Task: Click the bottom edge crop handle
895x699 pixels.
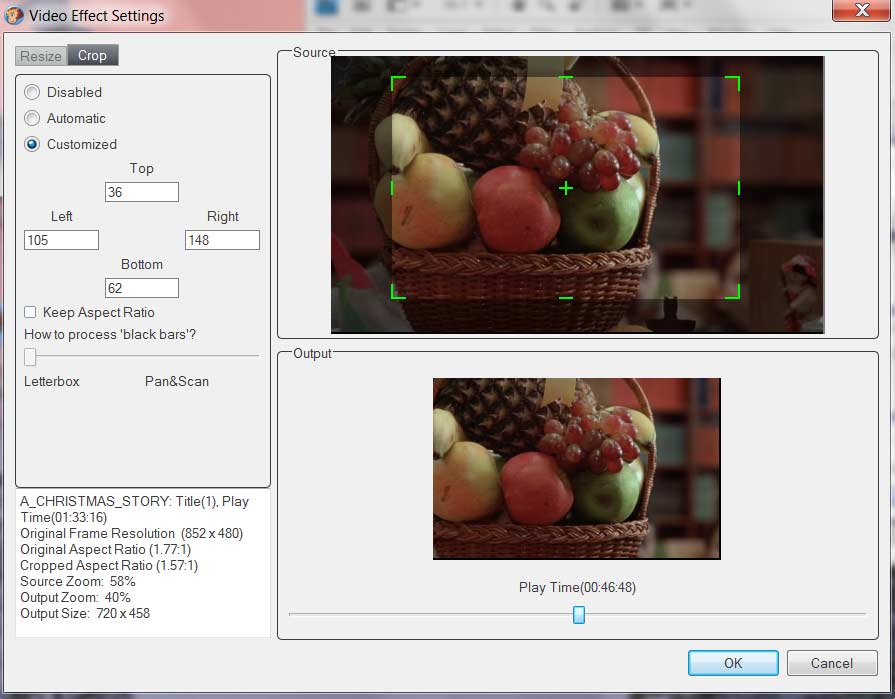Action: click(x=566, y=298)
